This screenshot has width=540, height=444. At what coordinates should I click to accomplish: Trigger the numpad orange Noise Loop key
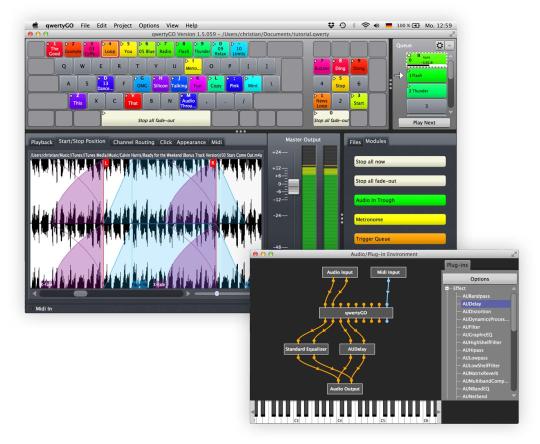tap(322, 101)
